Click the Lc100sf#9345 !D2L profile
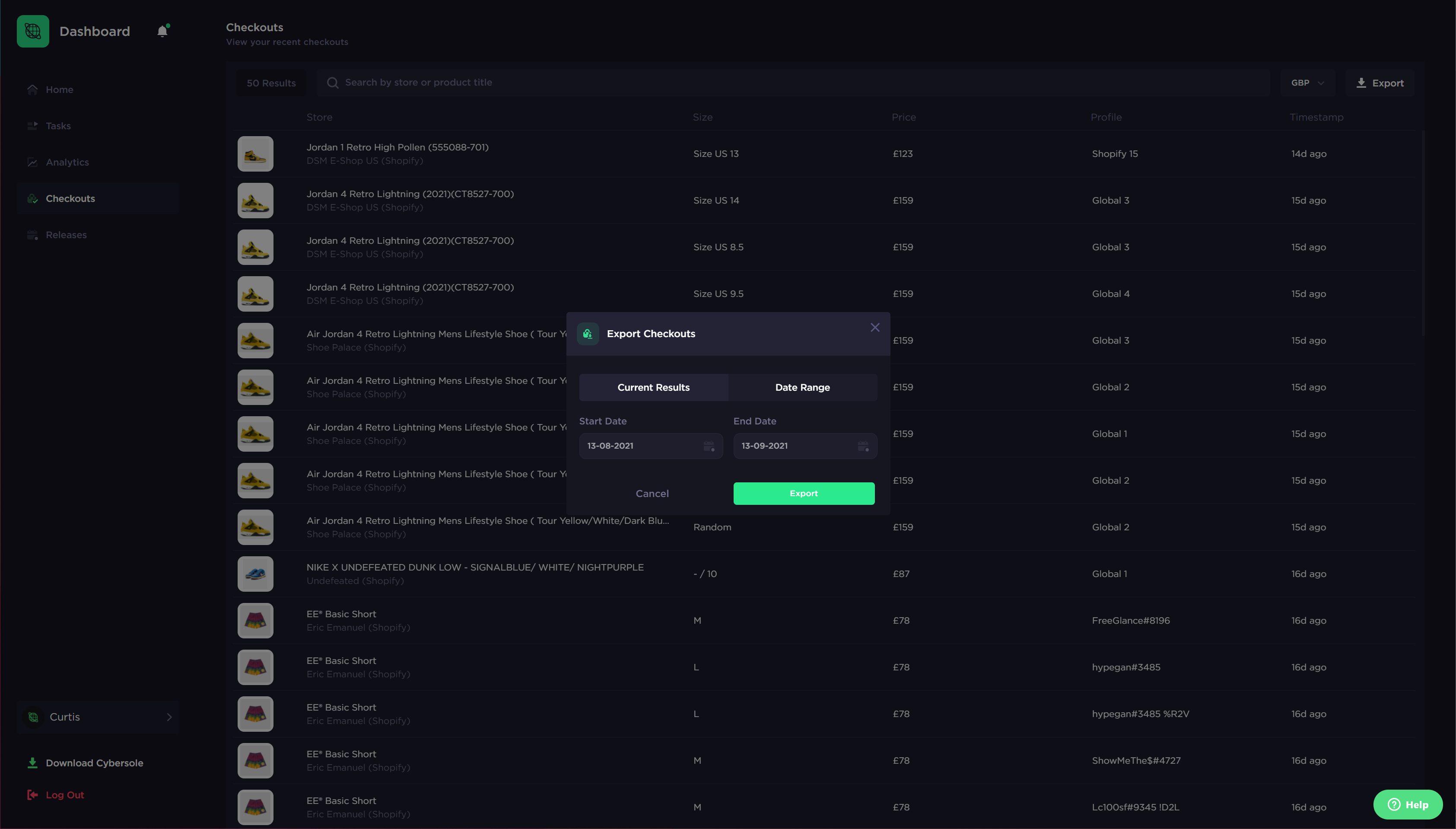The height and width of the screenshot is (829, 1456). 1135,807
